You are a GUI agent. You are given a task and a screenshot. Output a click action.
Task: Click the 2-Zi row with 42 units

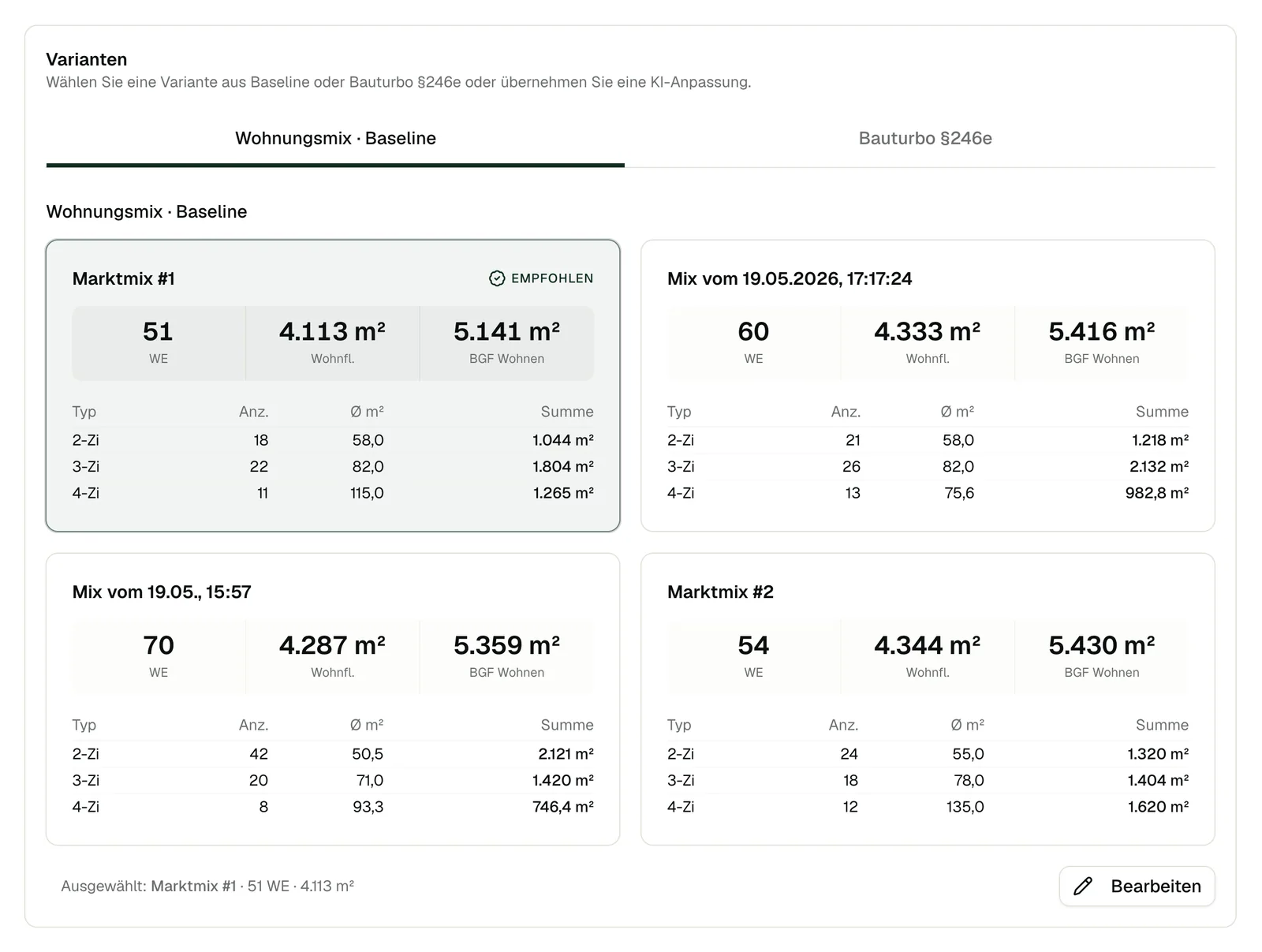point(333,754)
